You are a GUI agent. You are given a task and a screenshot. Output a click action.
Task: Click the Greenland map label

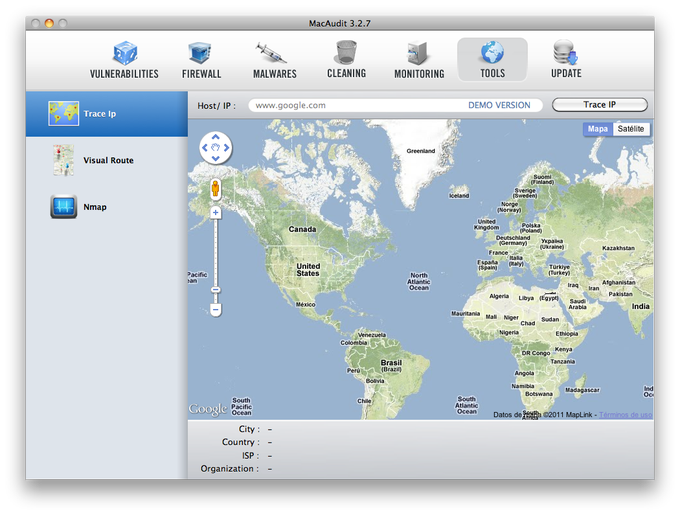click(421, 151)
